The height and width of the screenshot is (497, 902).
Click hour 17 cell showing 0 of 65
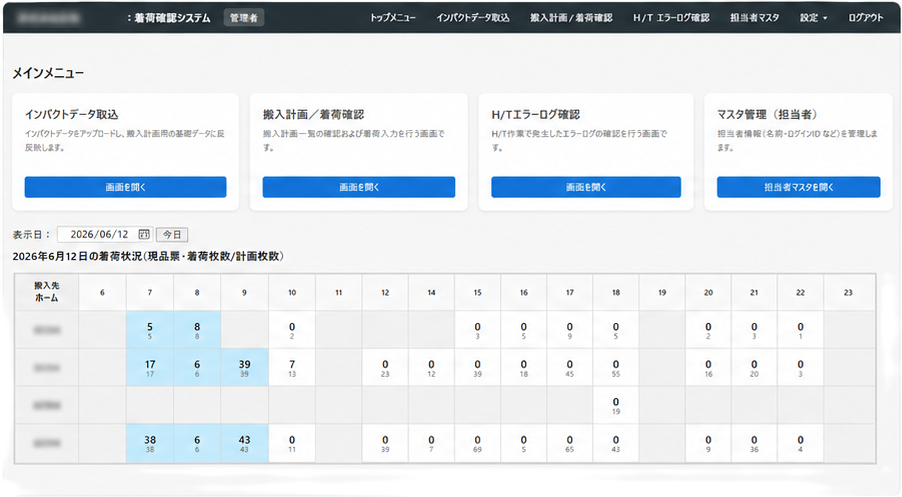(x=570, y=443)
